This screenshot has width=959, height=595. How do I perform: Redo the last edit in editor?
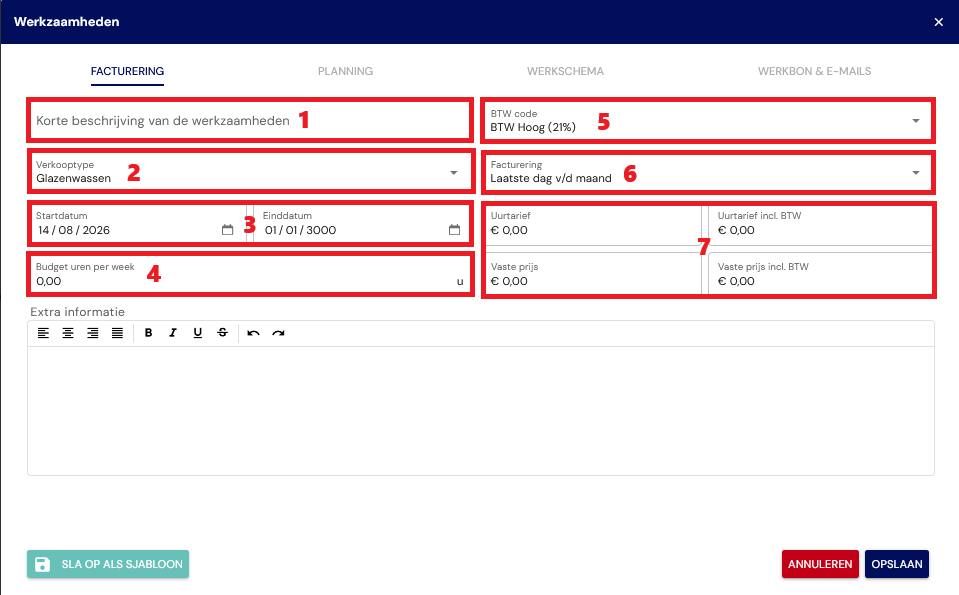coord(278,333)
